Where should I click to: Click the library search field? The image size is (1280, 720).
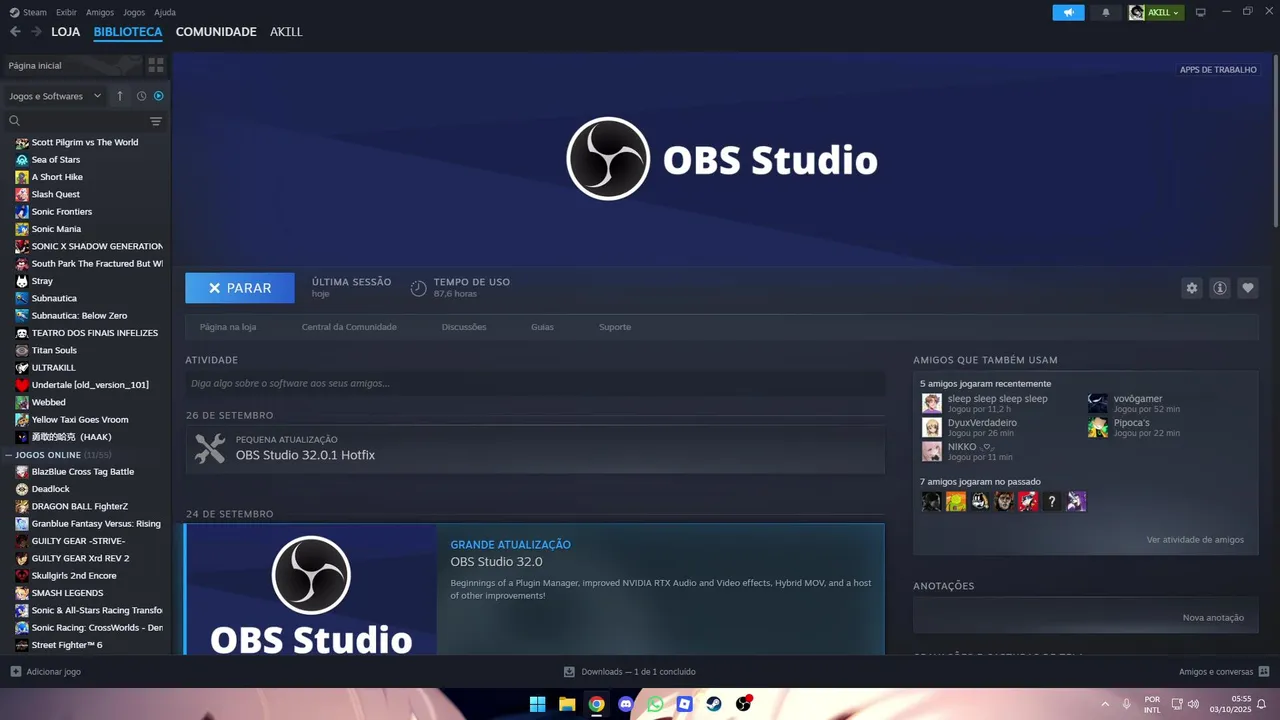75,121
